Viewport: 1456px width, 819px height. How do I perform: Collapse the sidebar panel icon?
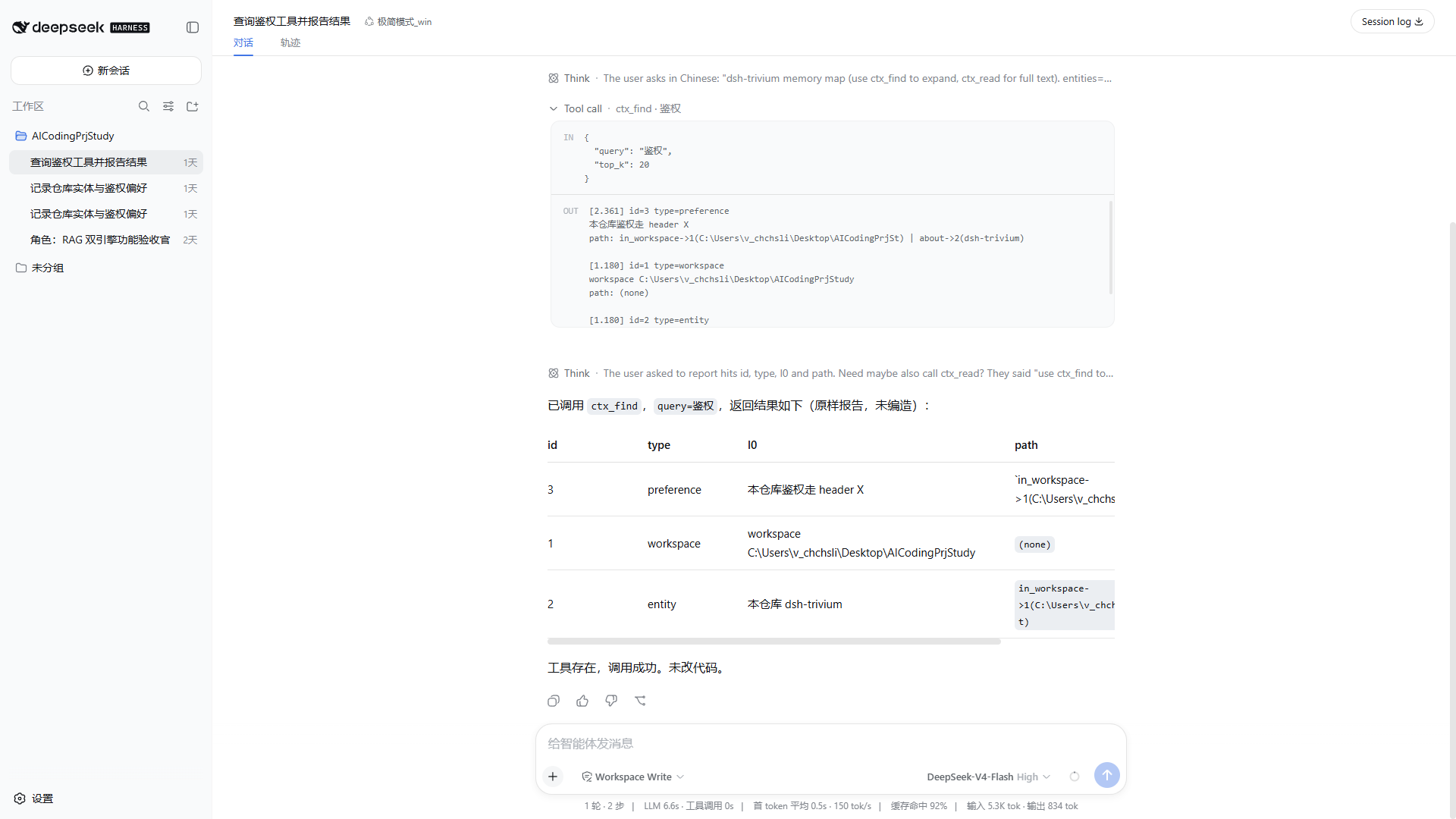pos(193,27)
